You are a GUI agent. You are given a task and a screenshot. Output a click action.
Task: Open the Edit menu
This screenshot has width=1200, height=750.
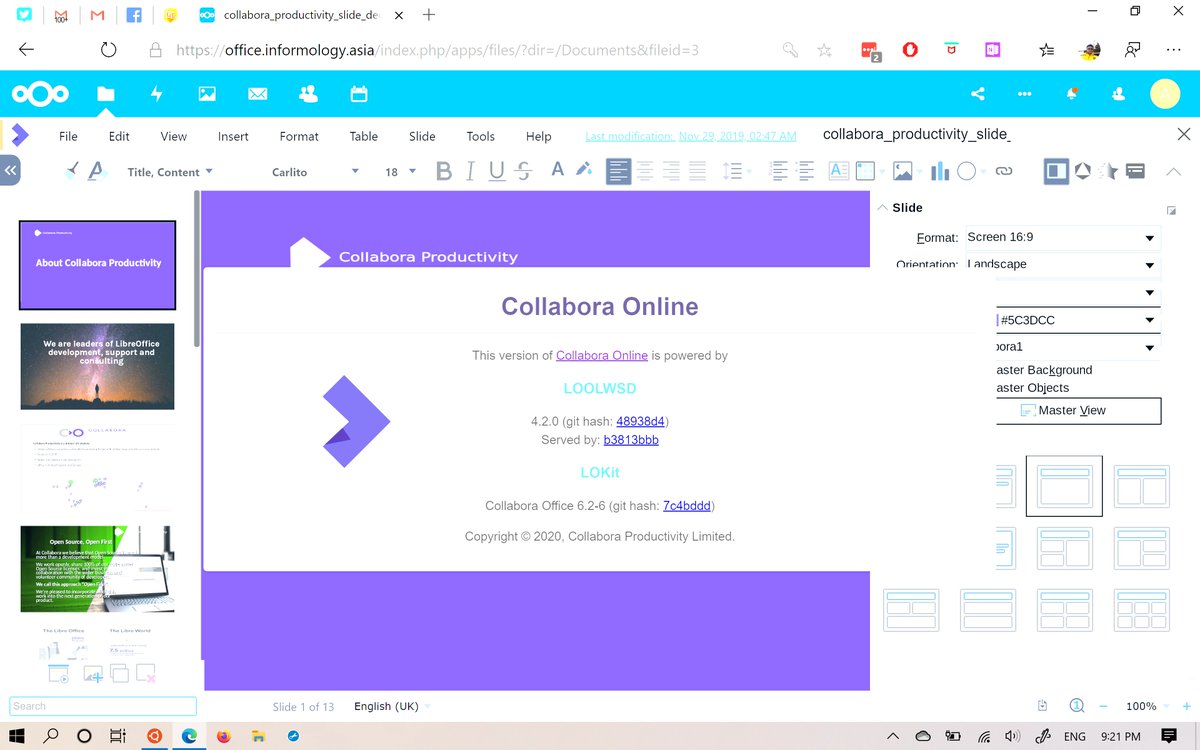click(119, 136)
